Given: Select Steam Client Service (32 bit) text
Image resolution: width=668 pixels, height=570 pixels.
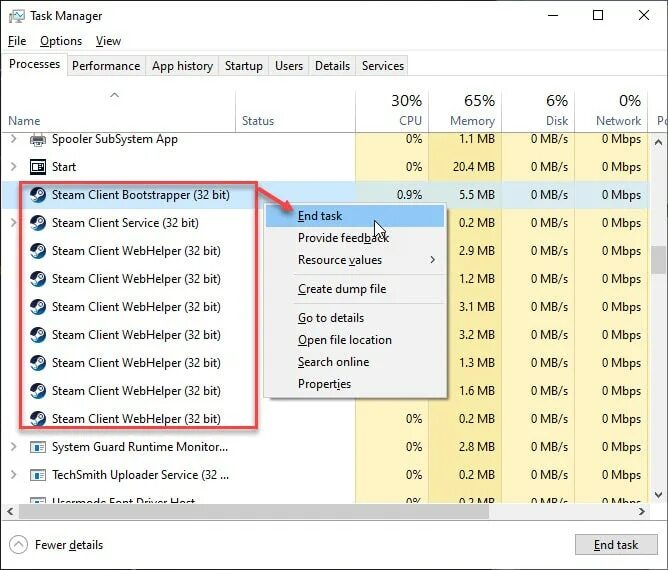Looking at the screenshot, I should (x=125, y=223).
